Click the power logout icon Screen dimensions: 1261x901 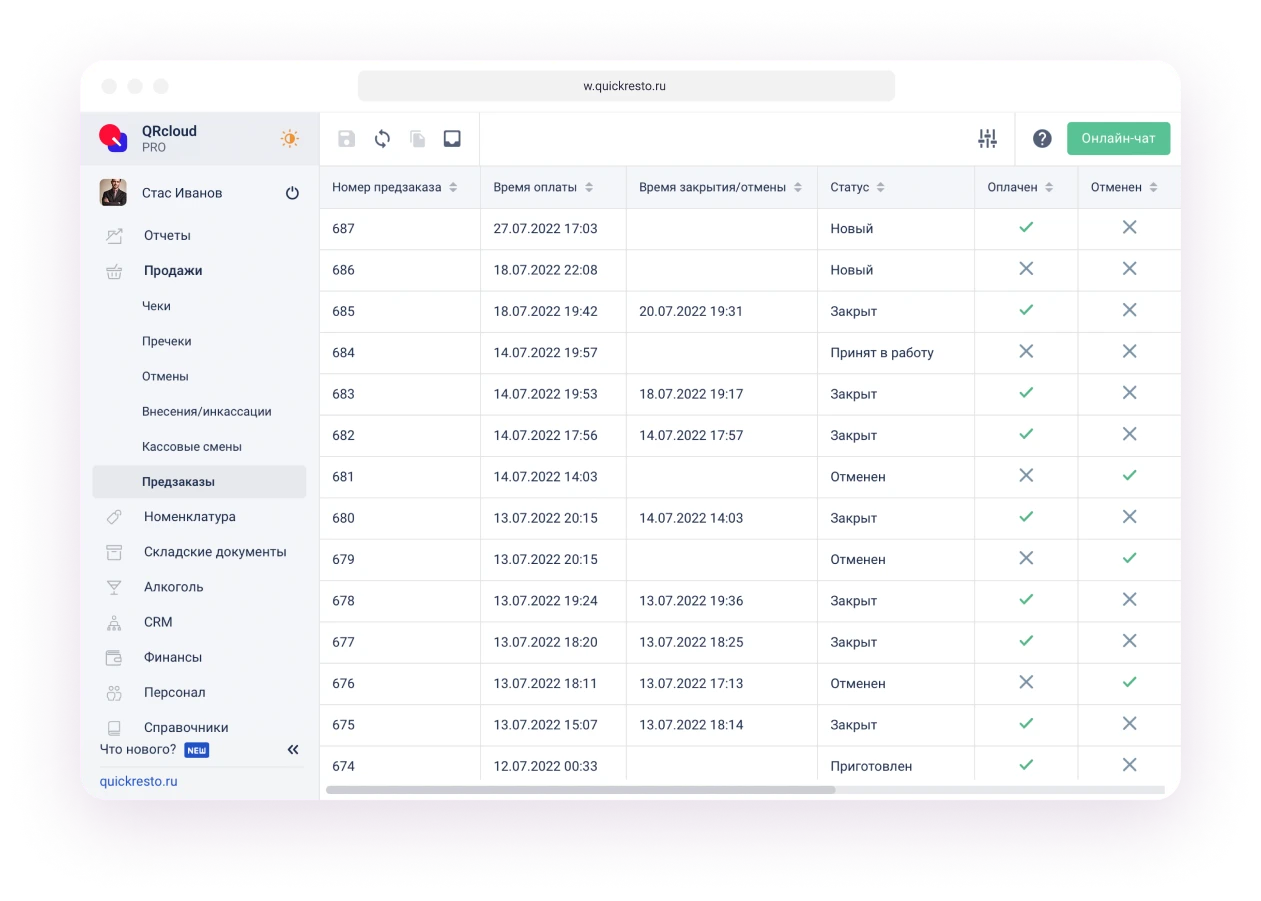pyautogui.click(x=292, y=193)
